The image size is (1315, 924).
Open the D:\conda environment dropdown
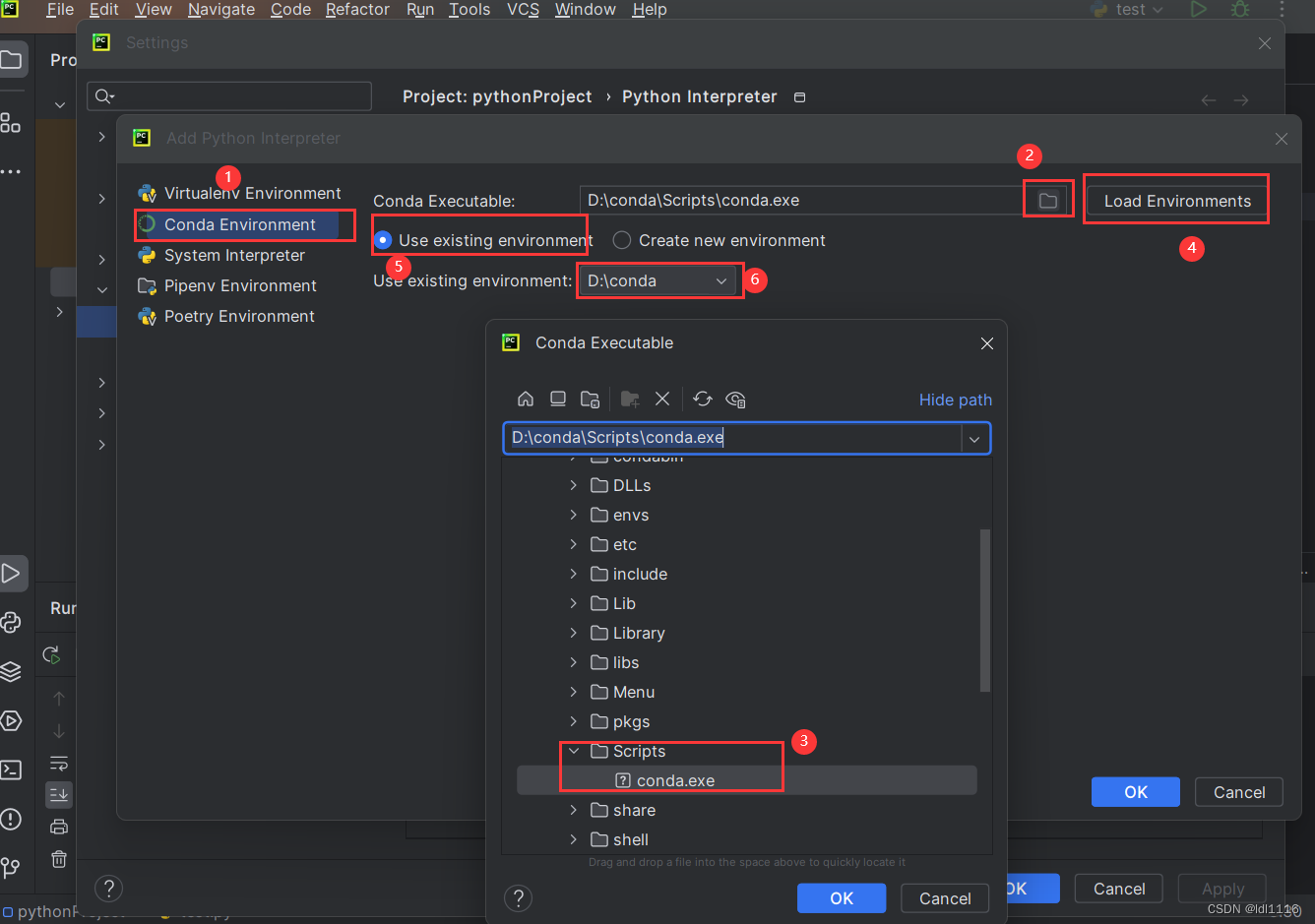pyautogui.click(x=658, y=280)
